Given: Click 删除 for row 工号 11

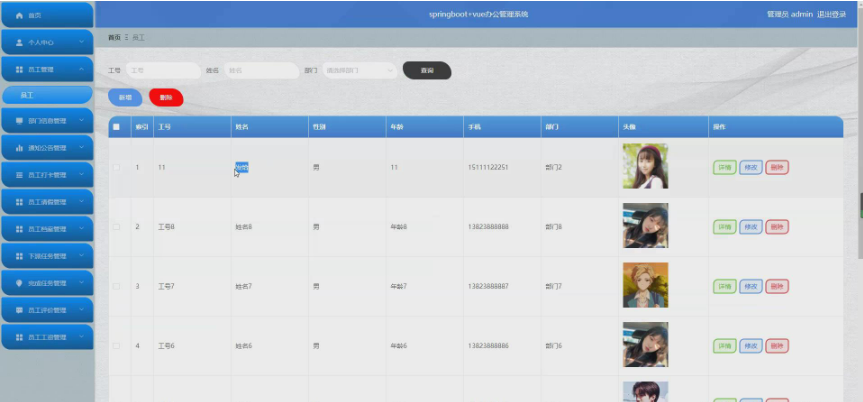Looking at the screenshot, I should [x=777, y=167].
